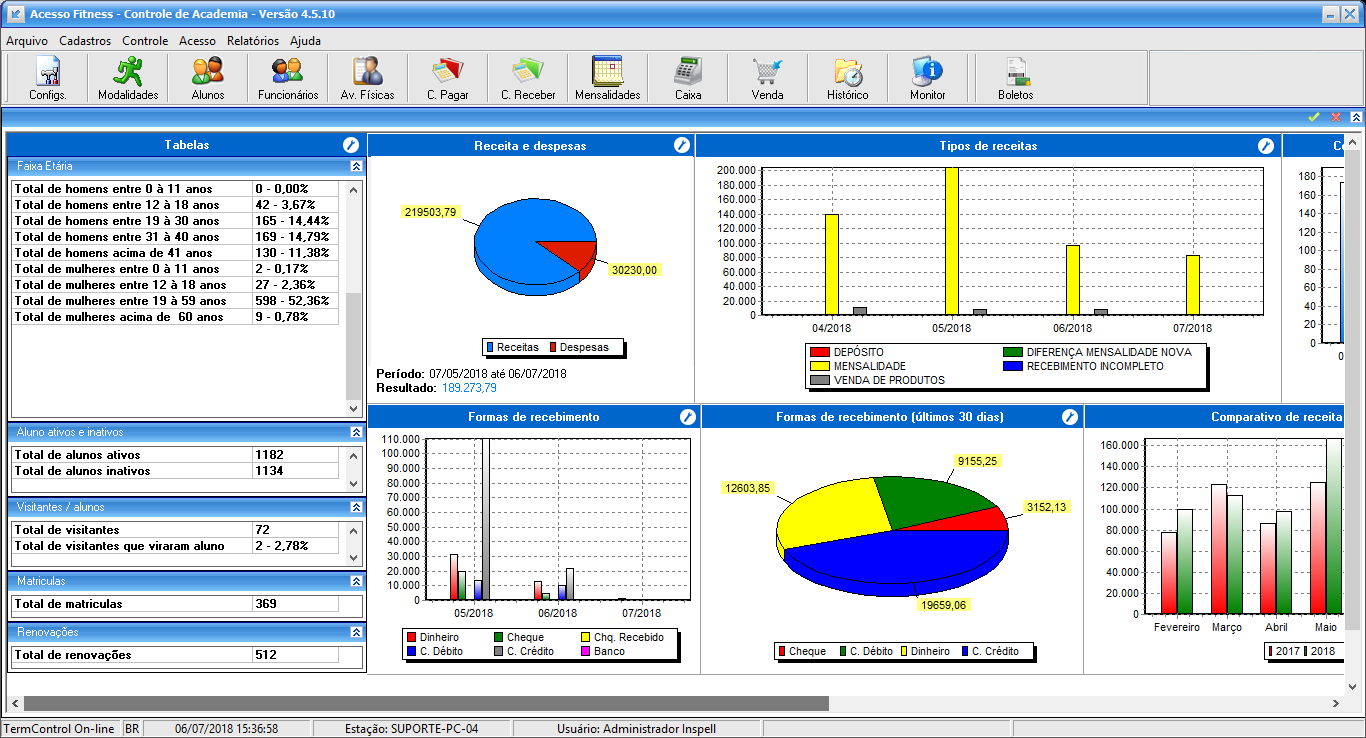Open the Venda shopping cart
This screenshot has height=738, width=1366.
coord(768,78)
